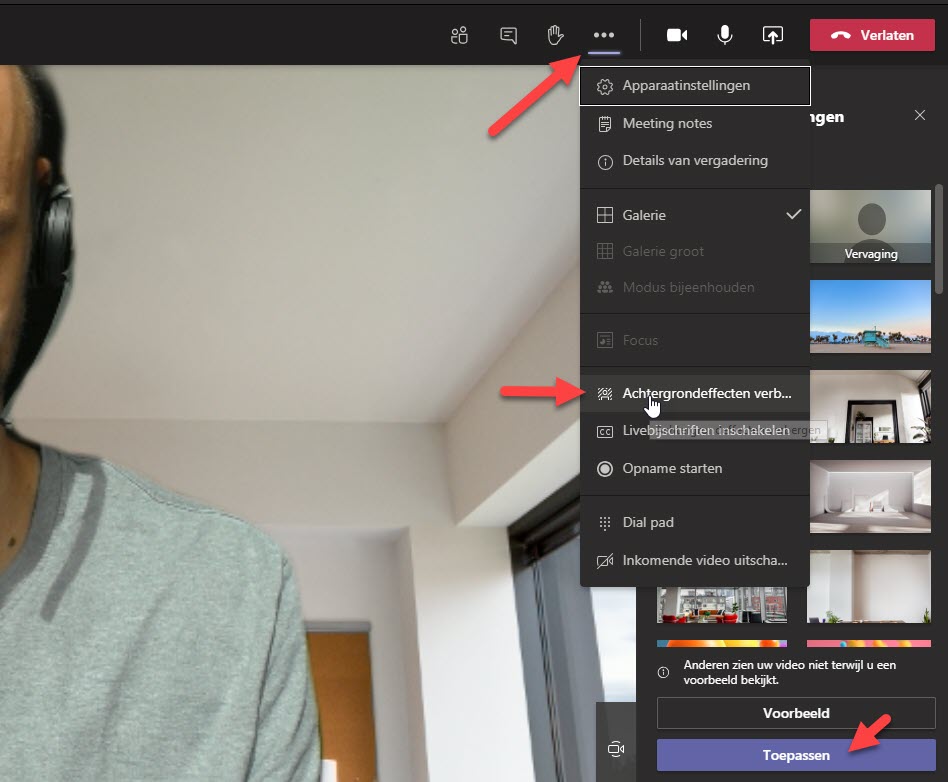Viewport: 948px width, 782px height.
Task: Choose the room with black doorway background
Action: point(870,406)
